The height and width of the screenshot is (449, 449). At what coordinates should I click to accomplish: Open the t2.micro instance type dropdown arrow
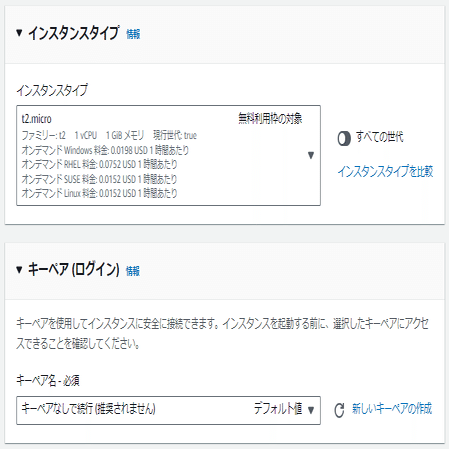tap(311, 155)
